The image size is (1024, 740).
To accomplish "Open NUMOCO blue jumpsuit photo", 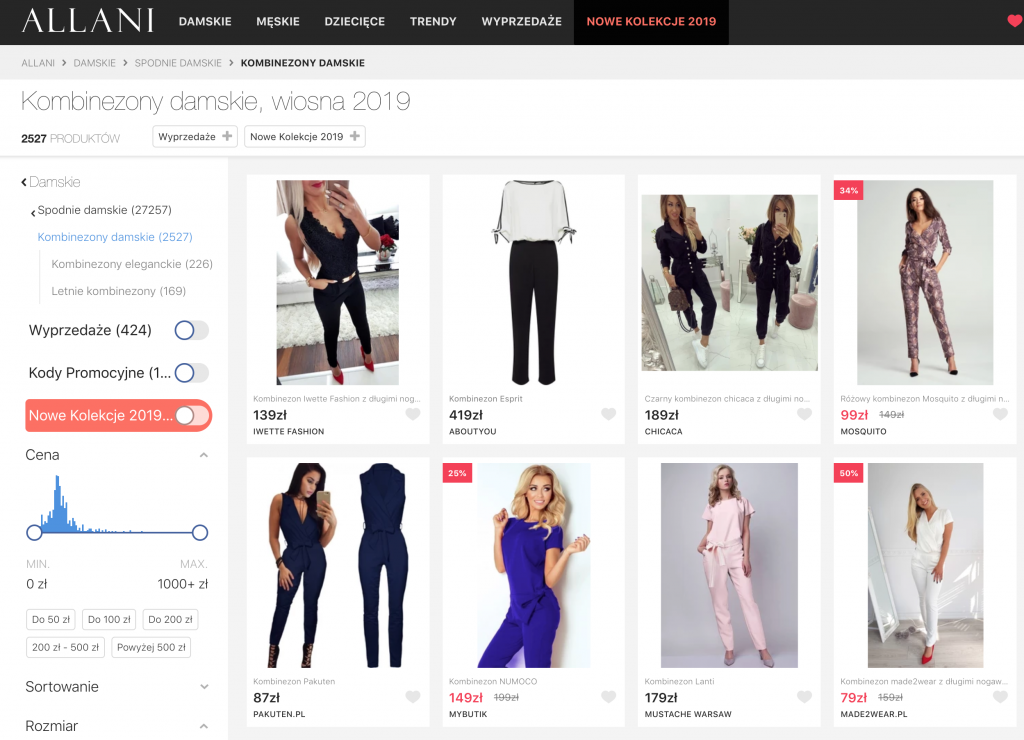I will (534, 565).
